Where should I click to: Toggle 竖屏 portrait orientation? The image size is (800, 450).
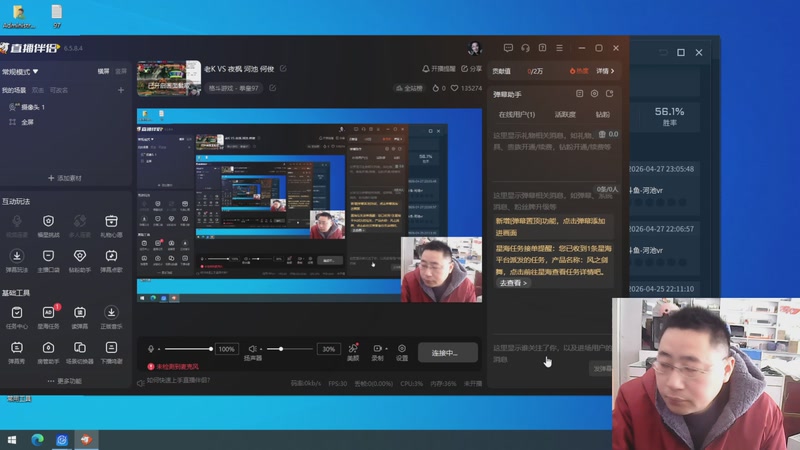click(121, 71)
